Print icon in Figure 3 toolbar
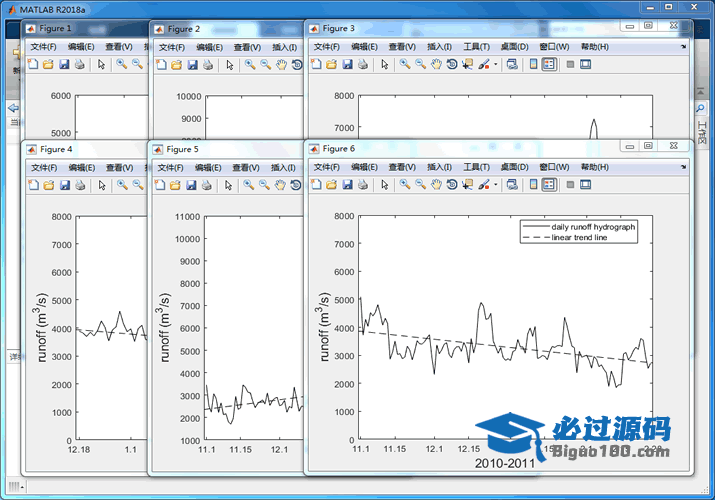 pos(363,64)
